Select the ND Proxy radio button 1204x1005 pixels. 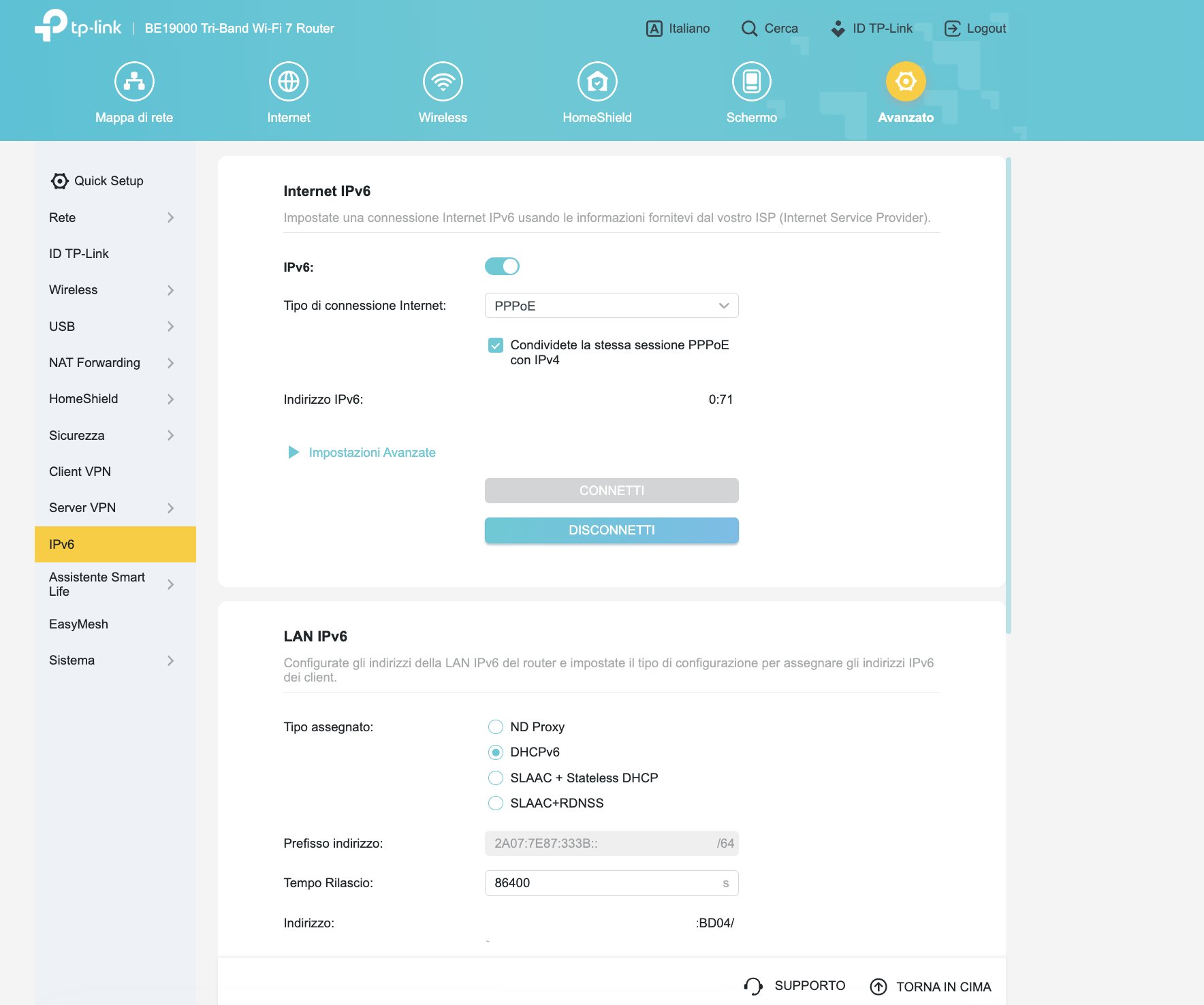[496, 727]
